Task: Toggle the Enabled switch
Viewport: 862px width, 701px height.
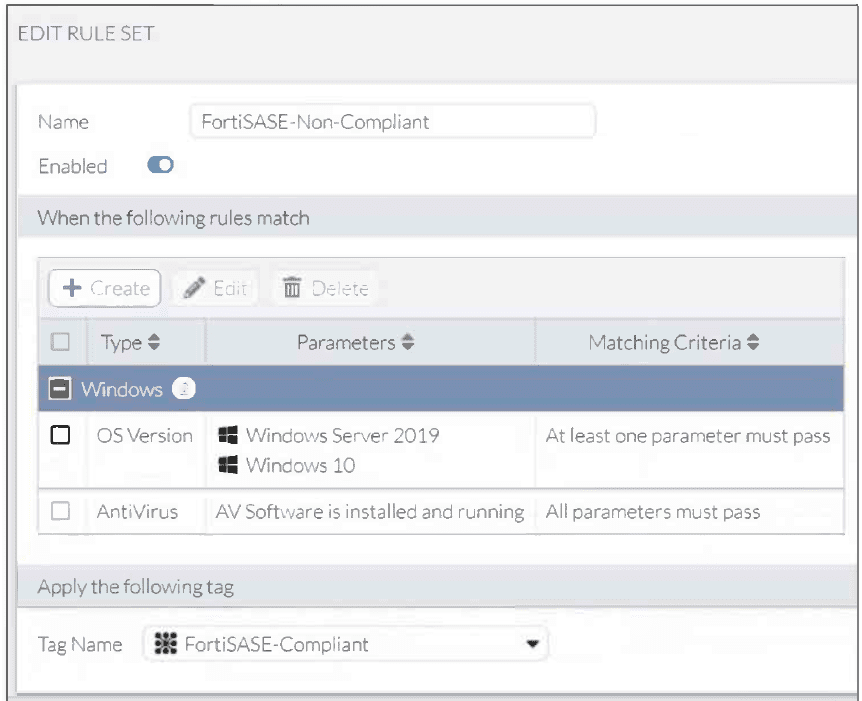Action: click(x=161, y=165)
